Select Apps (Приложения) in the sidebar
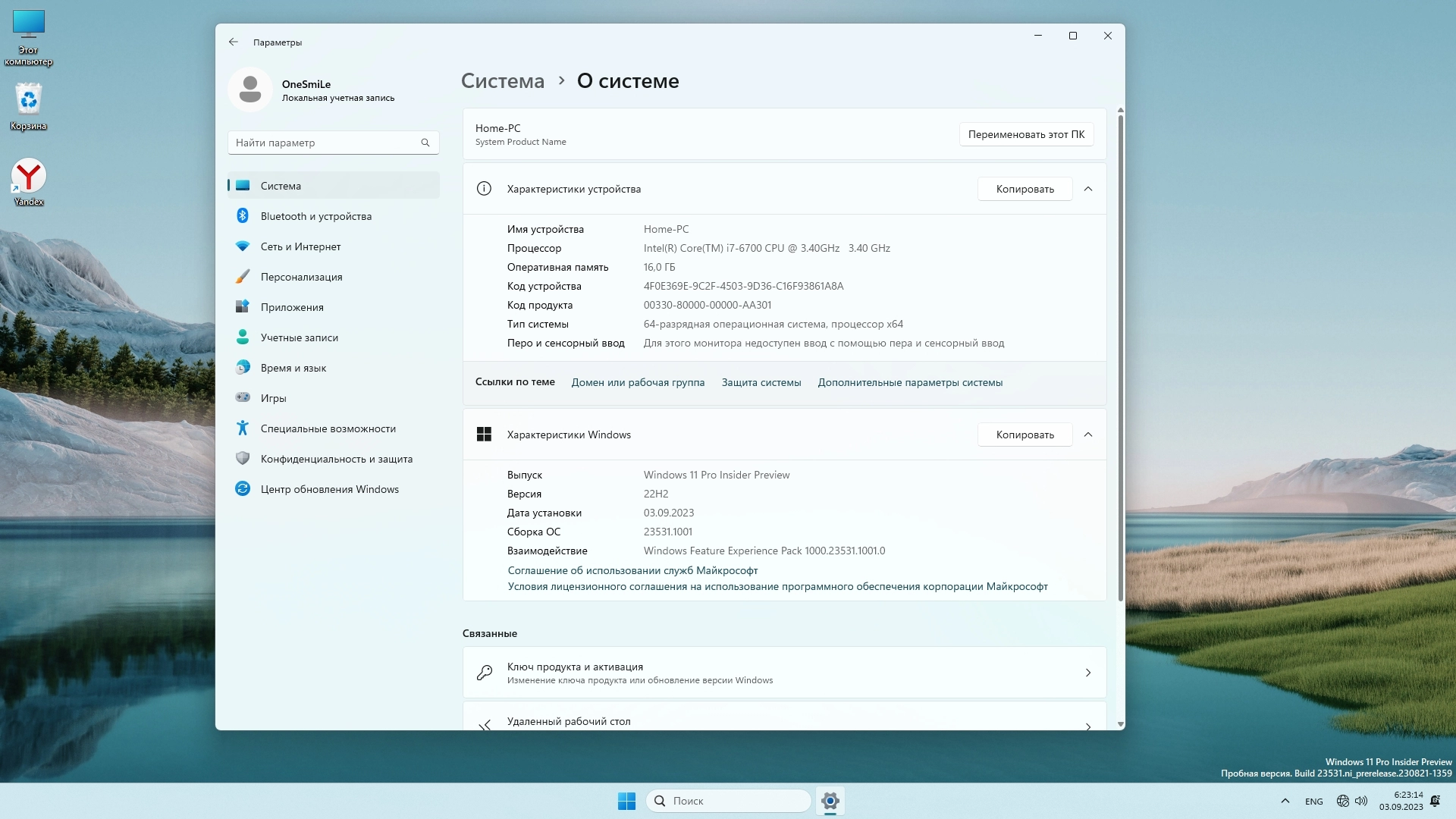This screenshot has height=819, width=1456. click(x=292, y=307)
